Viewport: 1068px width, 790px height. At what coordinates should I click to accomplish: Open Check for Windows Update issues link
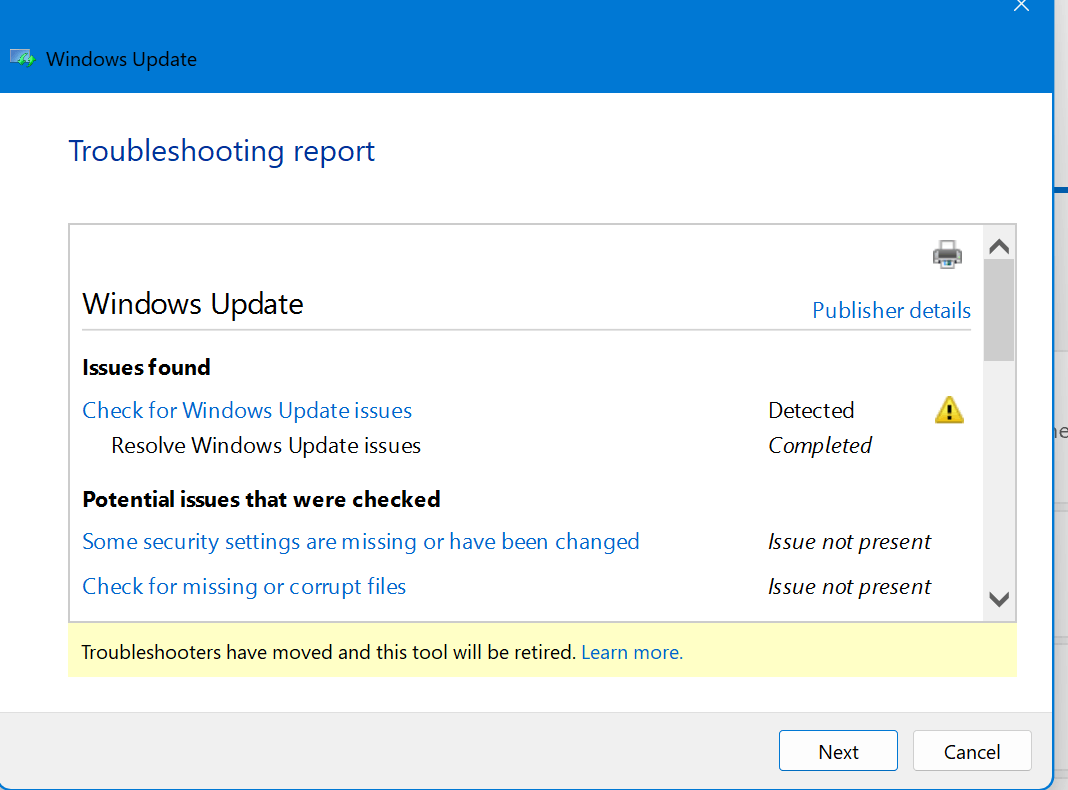(247, 410)
